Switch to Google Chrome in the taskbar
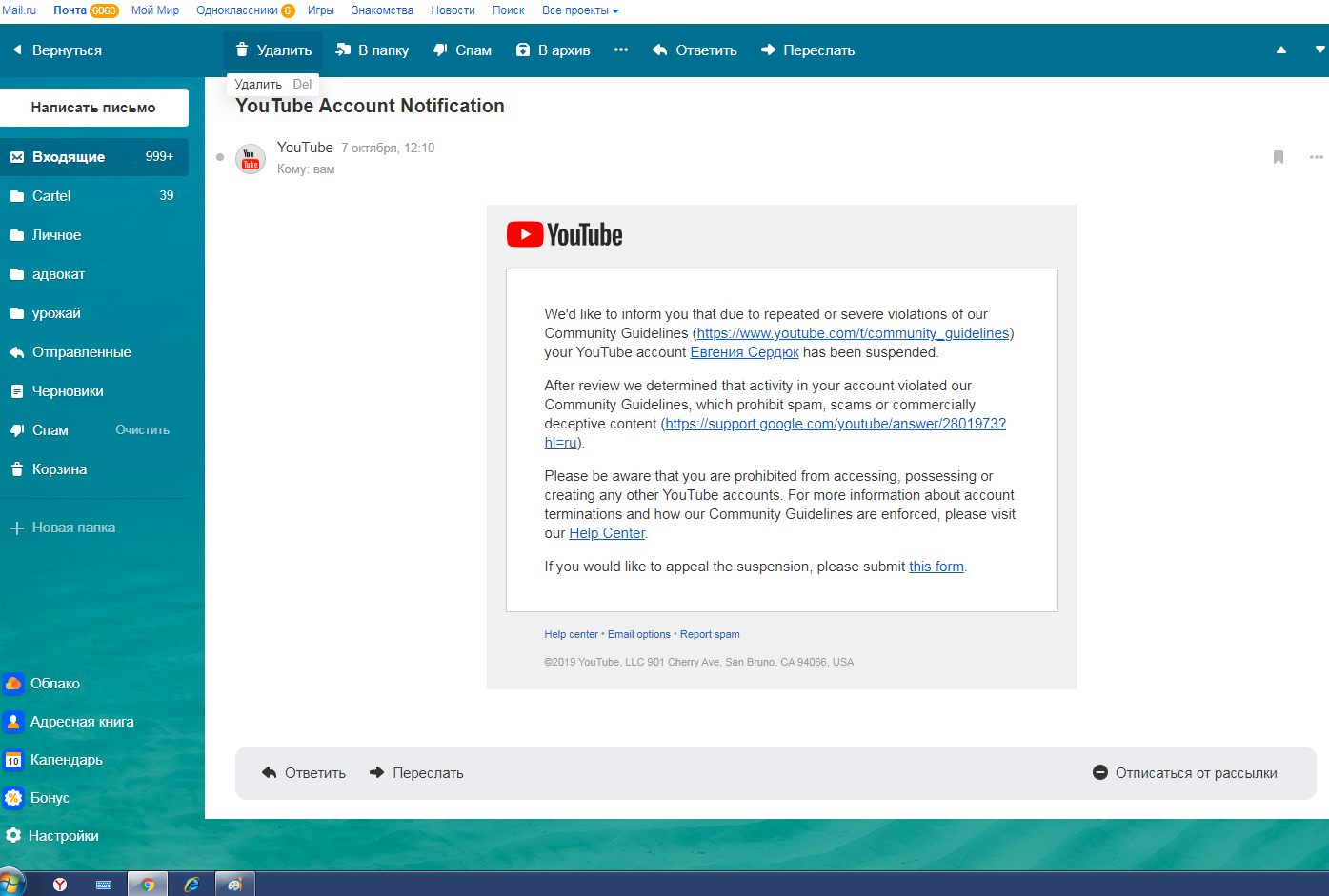The height and width of the screenshot is (896, 1329). pyautogui.click(x=148, y=885)
